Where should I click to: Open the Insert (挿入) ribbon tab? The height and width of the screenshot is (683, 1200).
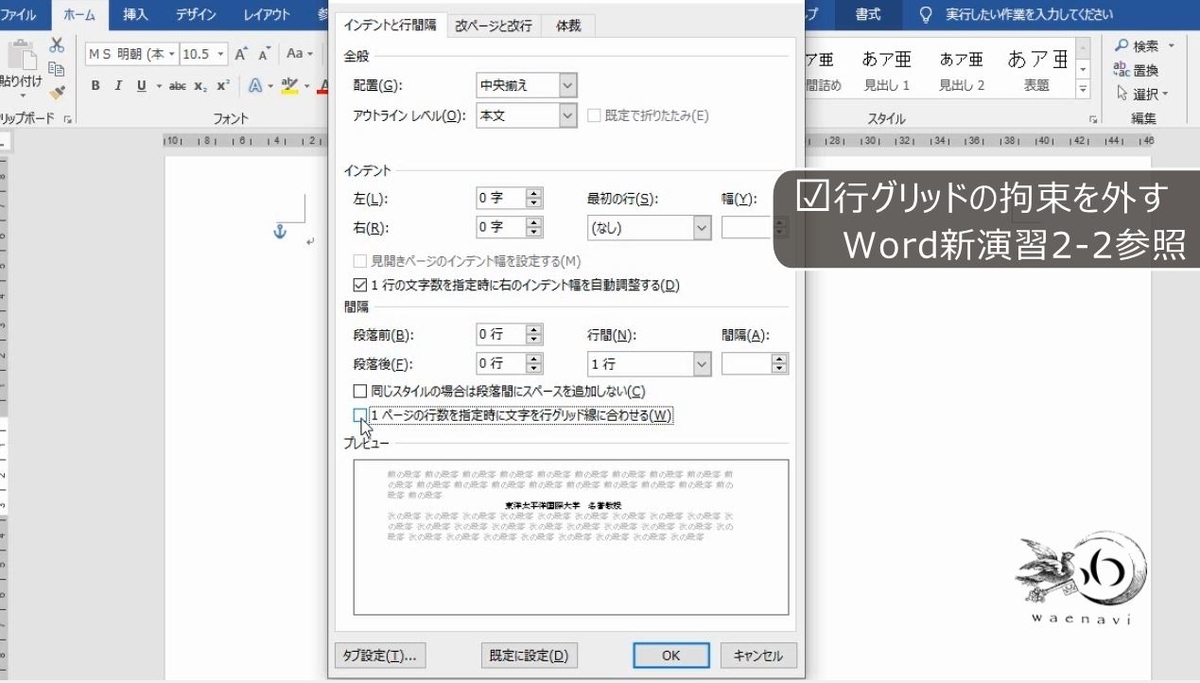pos(133,14)
